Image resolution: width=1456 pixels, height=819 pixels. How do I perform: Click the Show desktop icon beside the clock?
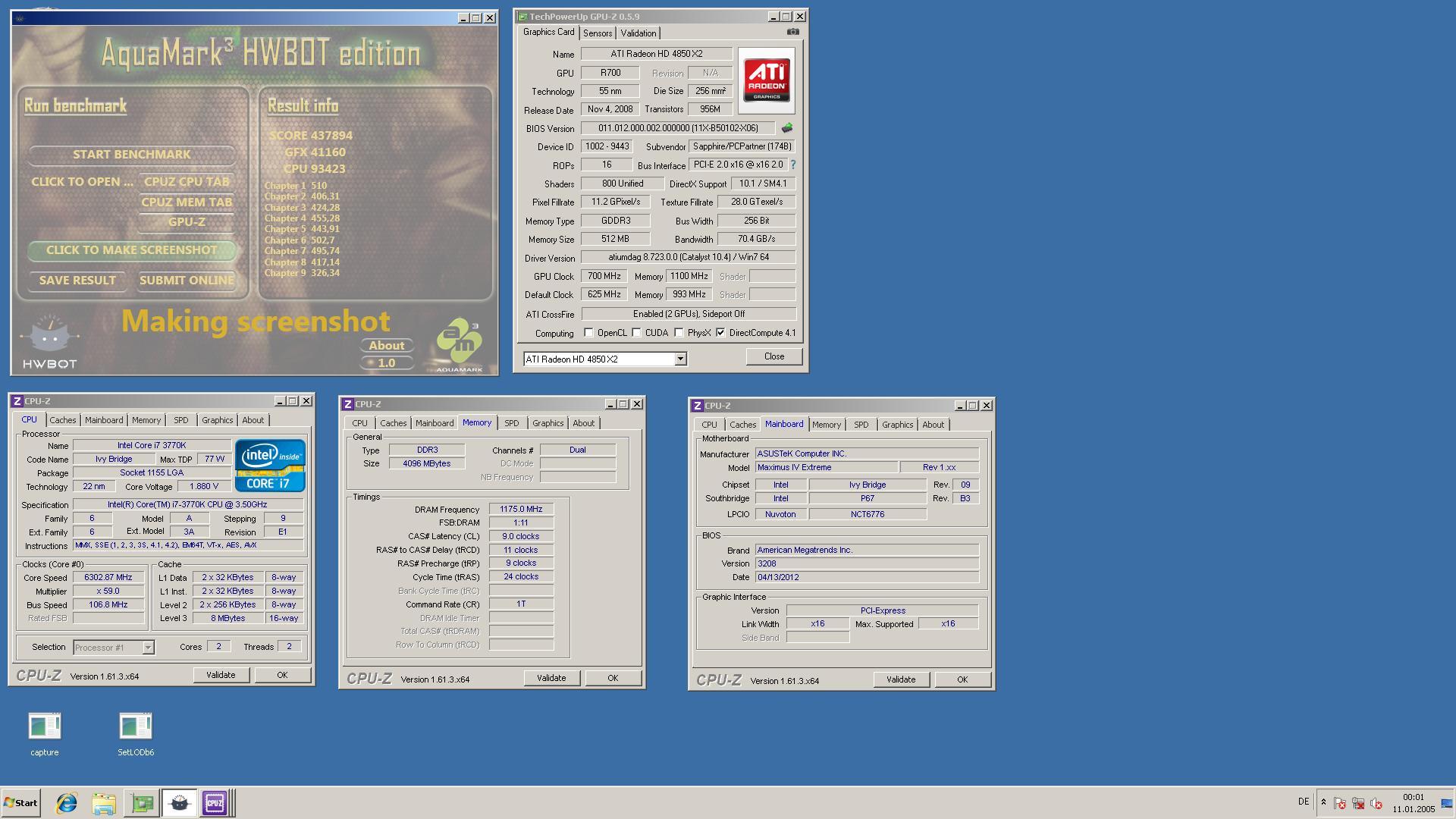(x=1446, y=803)
